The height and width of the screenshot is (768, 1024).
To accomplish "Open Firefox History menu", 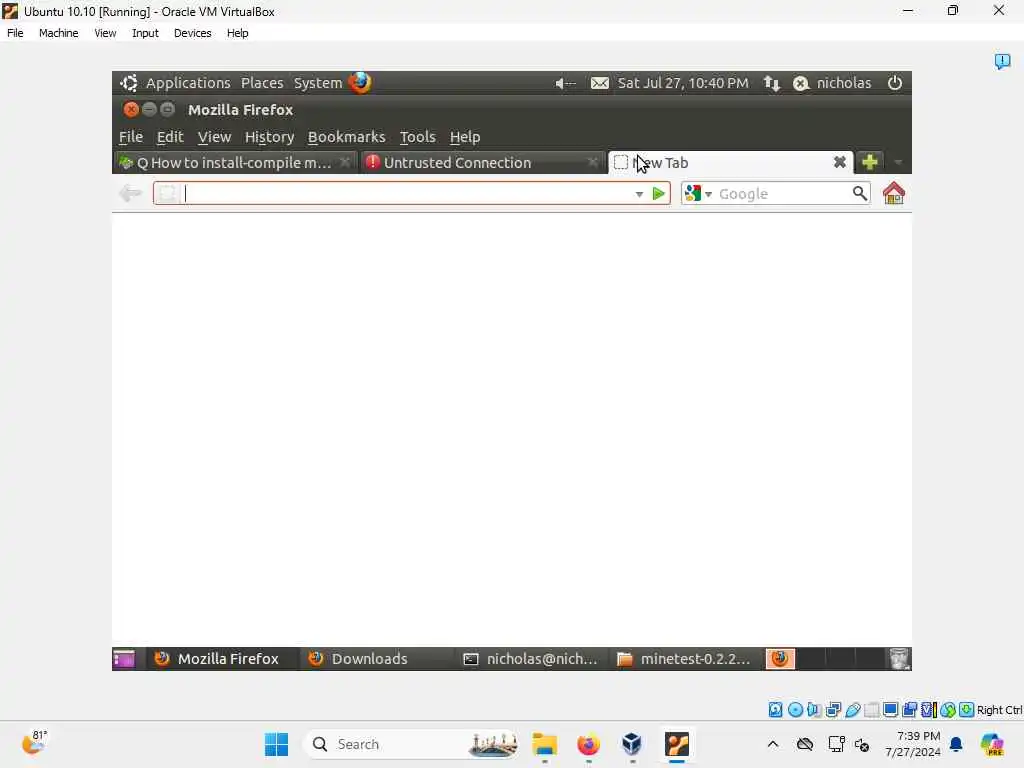I will tap(269, 136).
